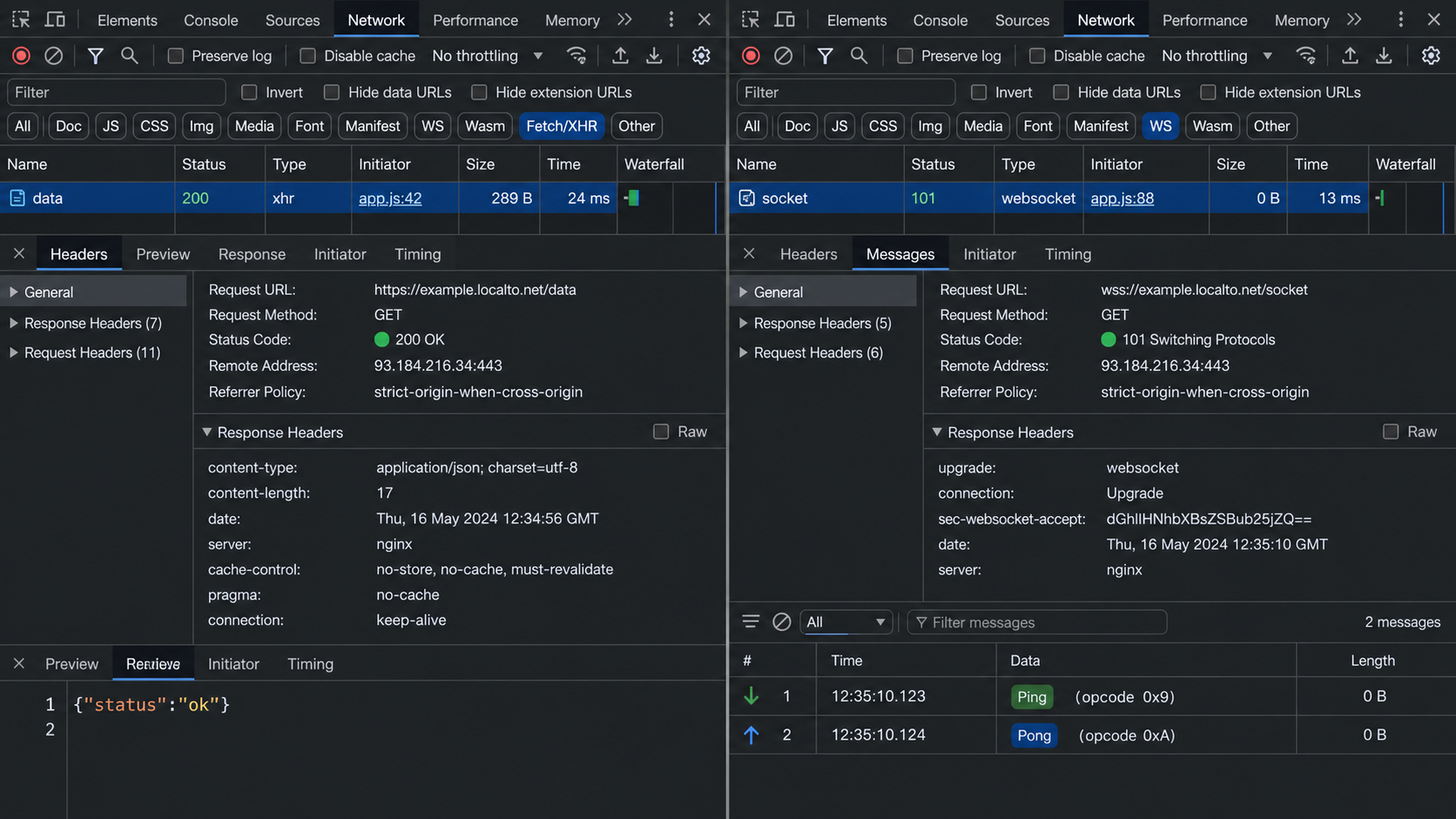Open the three-dot menu in left DevTools
1456x819 pixels.
point(671,19)
